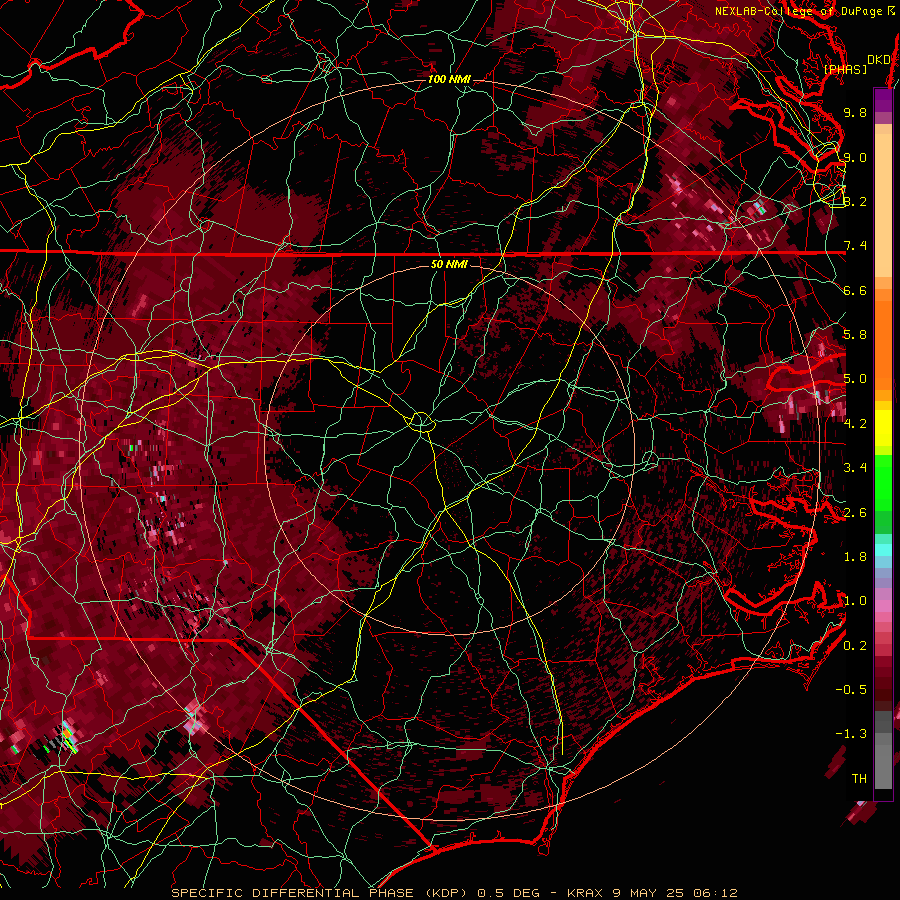Screen dimensions: 900x900
Task: Click the 9 MAY 25 06:12 timestamp
Action: (675, 893)
